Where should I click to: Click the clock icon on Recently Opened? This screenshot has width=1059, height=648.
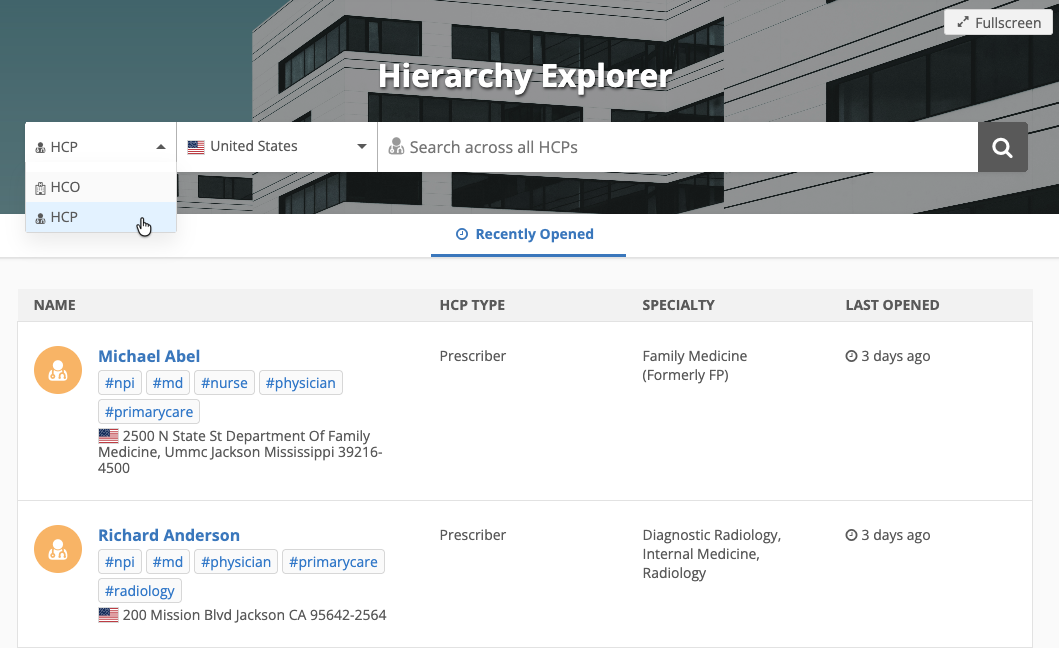(462, 235)
